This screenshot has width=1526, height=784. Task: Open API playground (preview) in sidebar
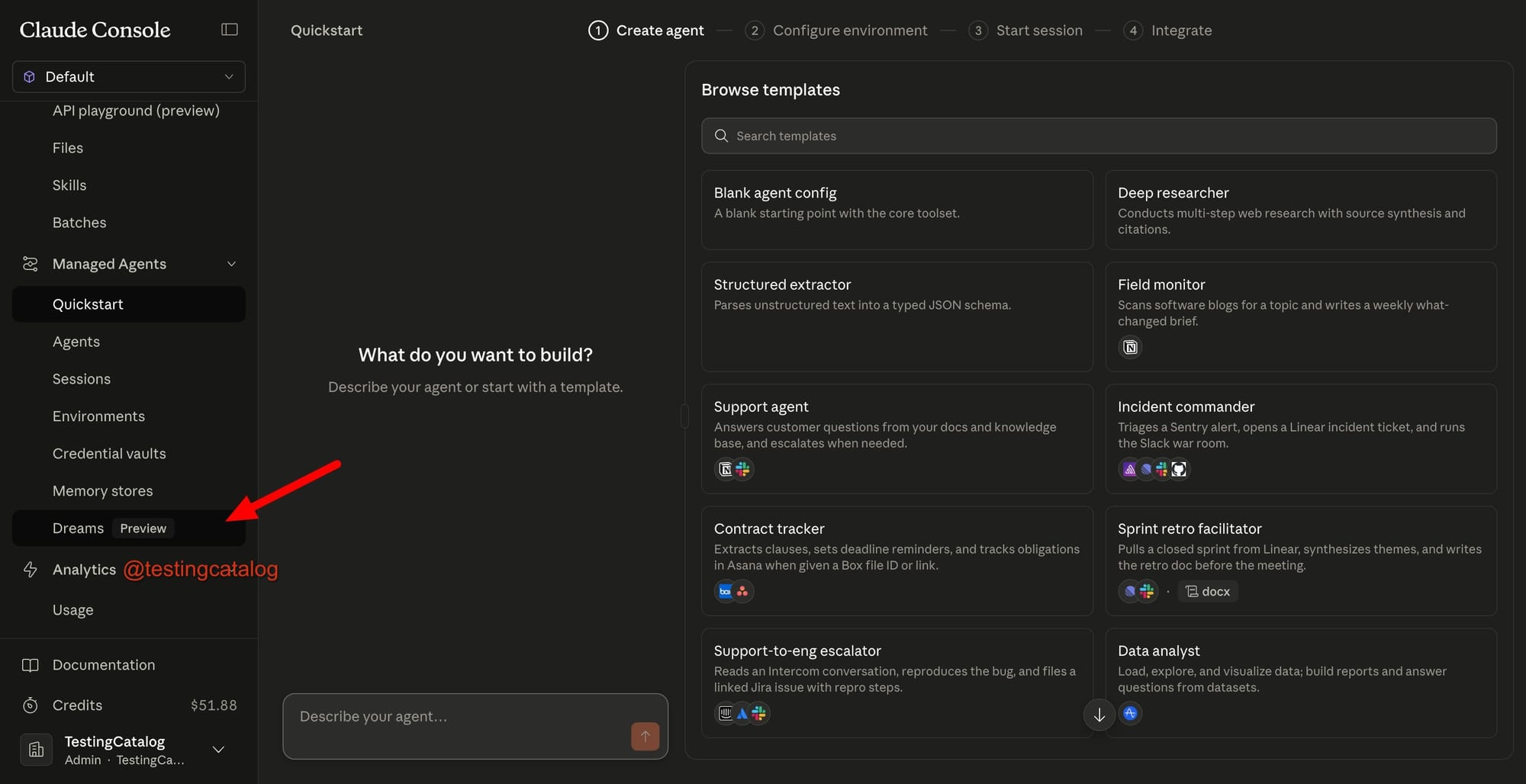(136, 111)
